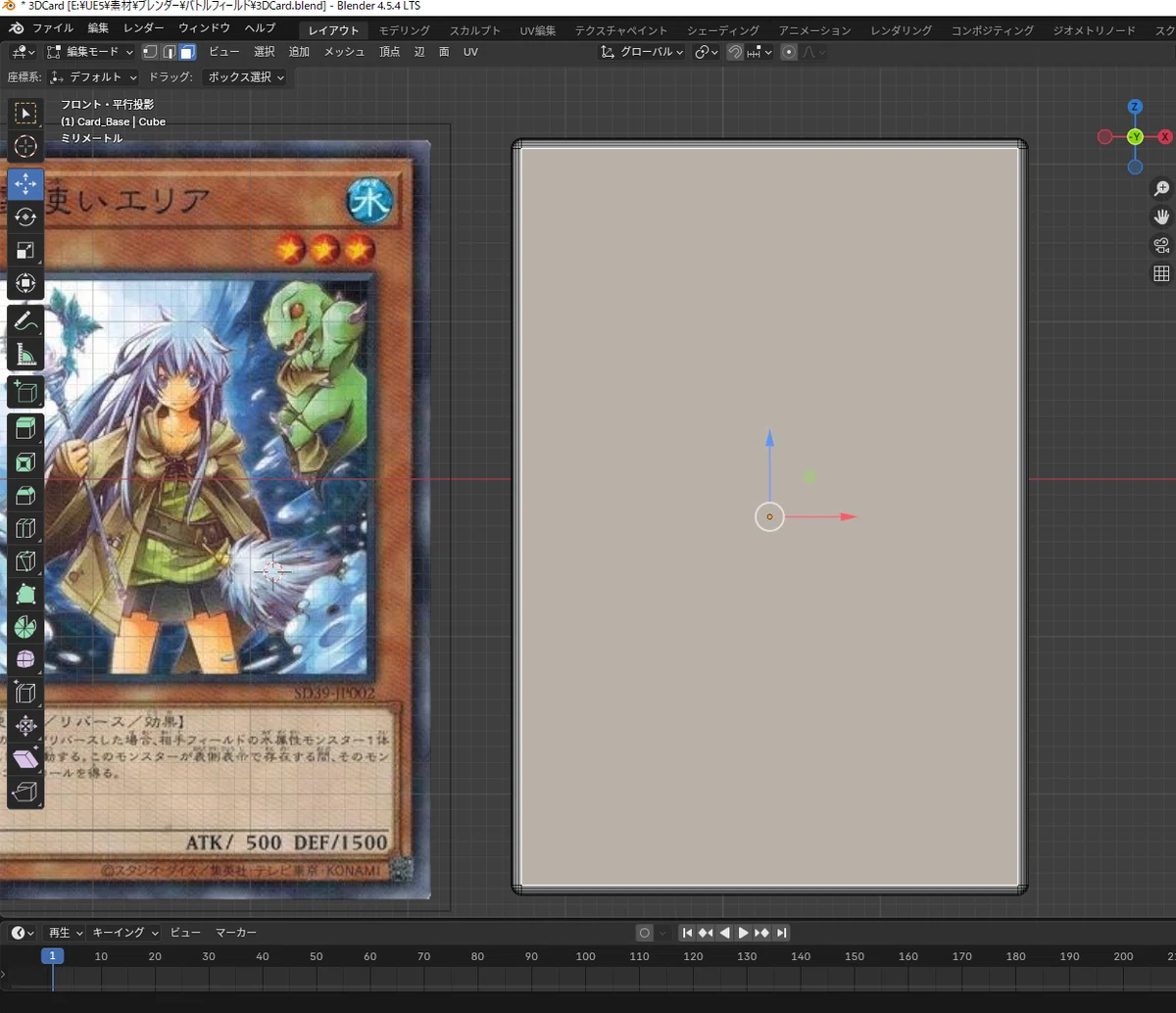Open the editor type dropdown in viewport

tap(23, 52)
